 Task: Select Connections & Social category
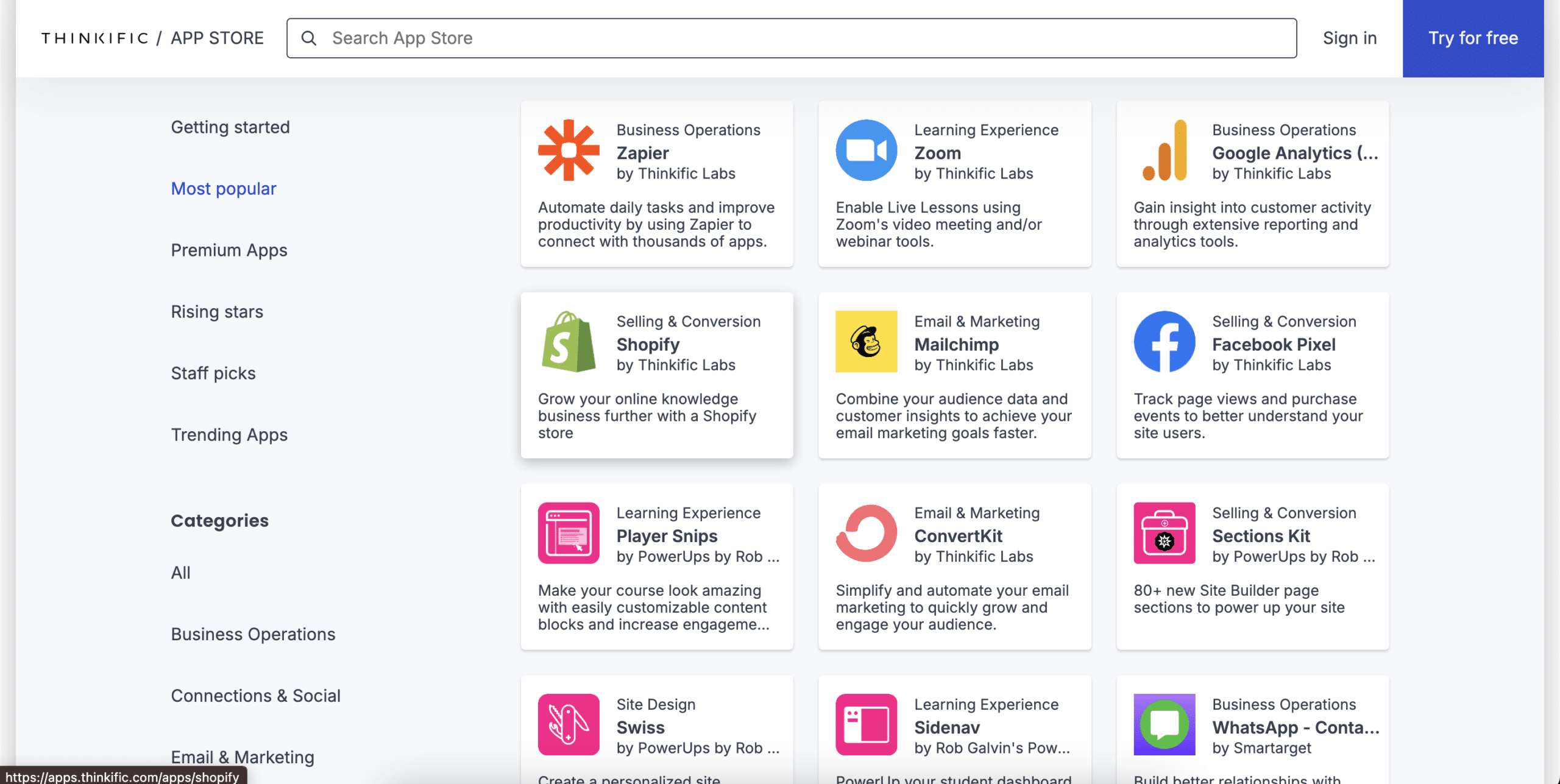pos(255,696)
